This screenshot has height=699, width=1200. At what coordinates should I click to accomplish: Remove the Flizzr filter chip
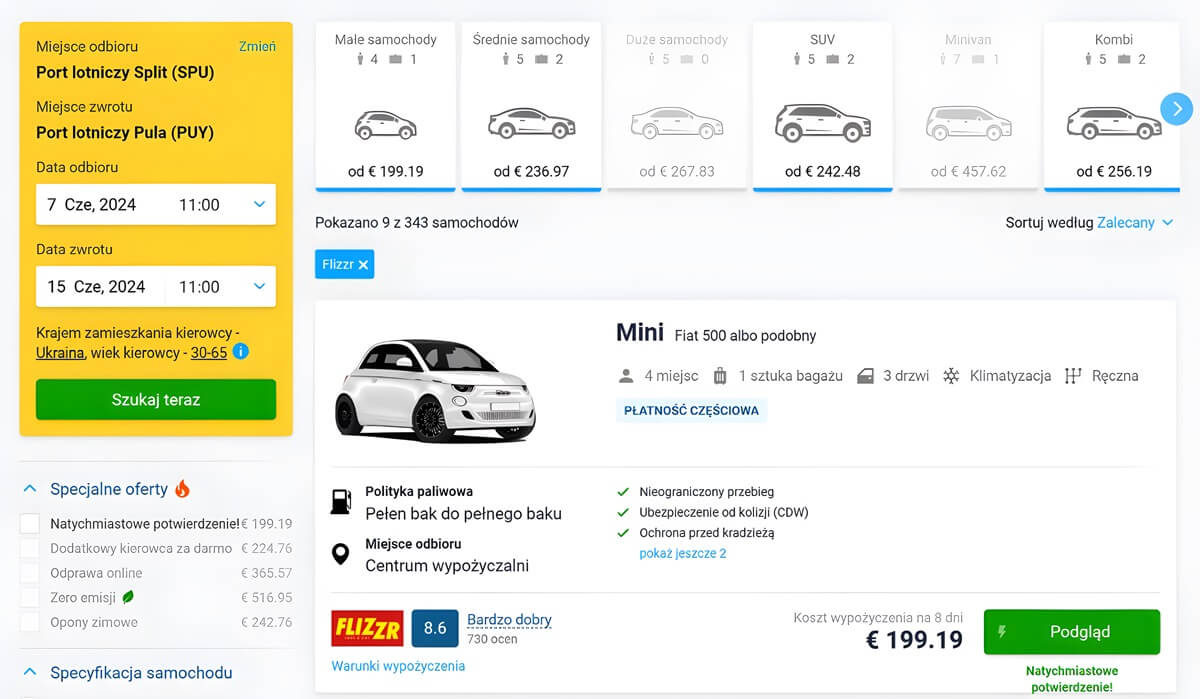click(363, 265)
